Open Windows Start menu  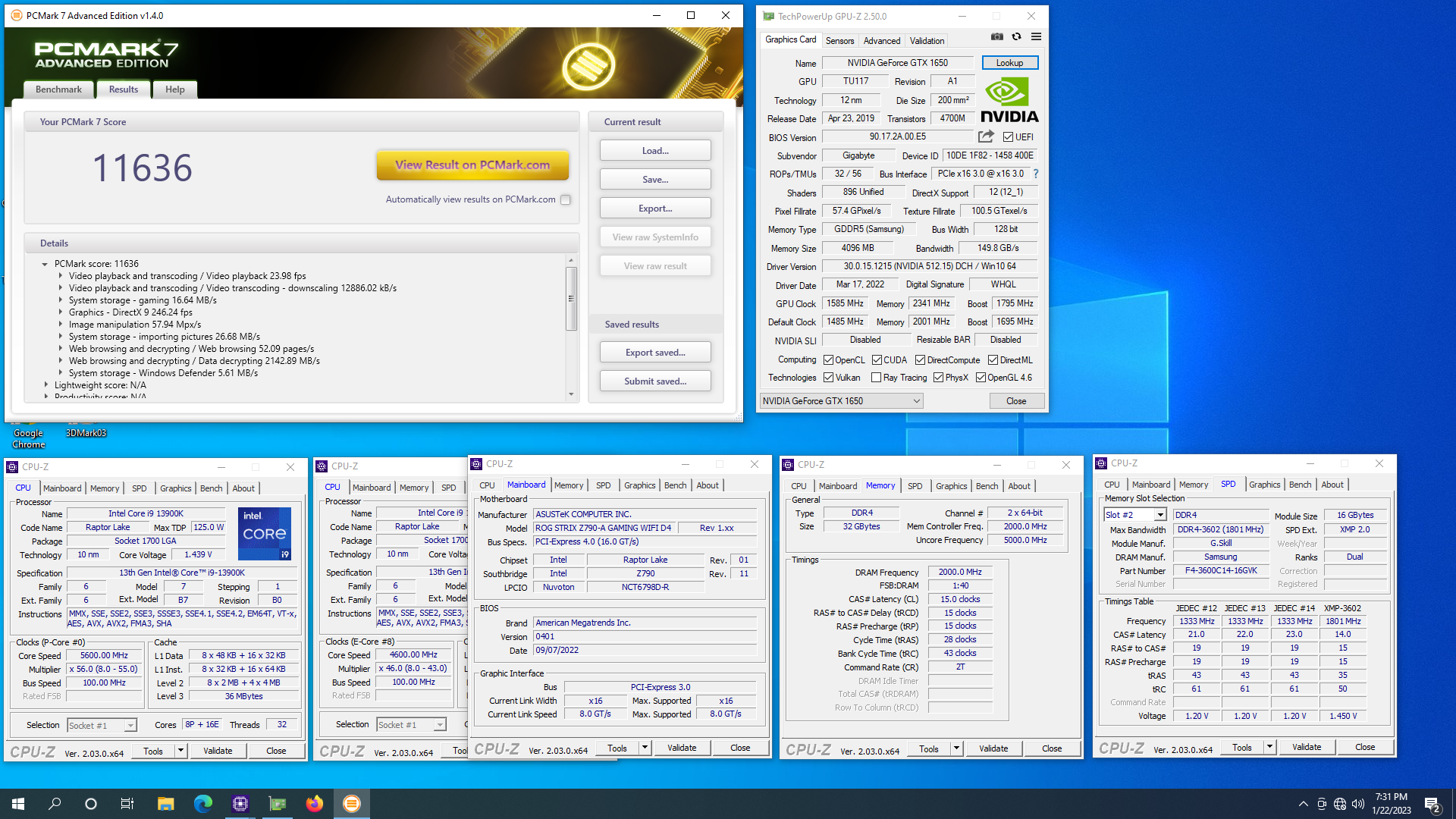[18, 804]
